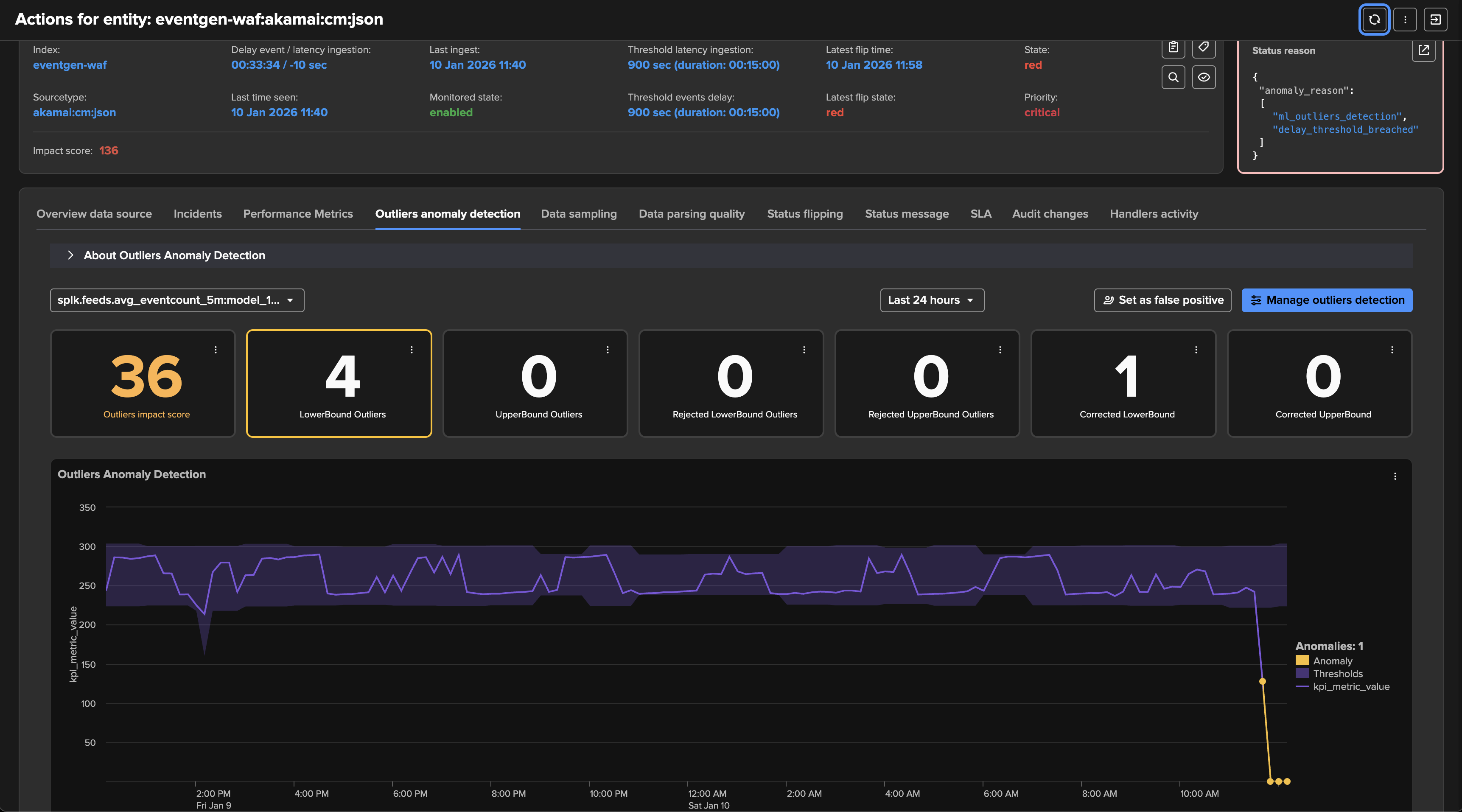
Task: Switch to the Status flipping tab
Action: (x=804, y=214)
